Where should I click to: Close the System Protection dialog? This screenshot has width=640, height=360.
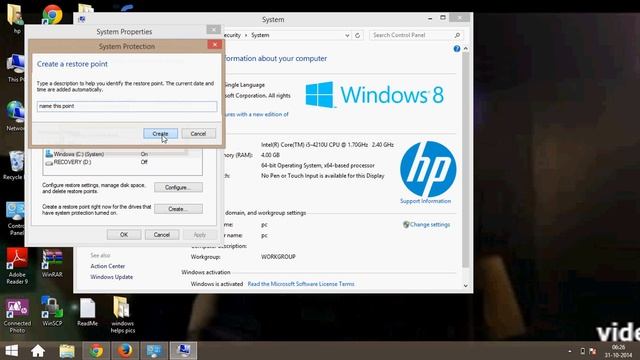tap(215, 44)
